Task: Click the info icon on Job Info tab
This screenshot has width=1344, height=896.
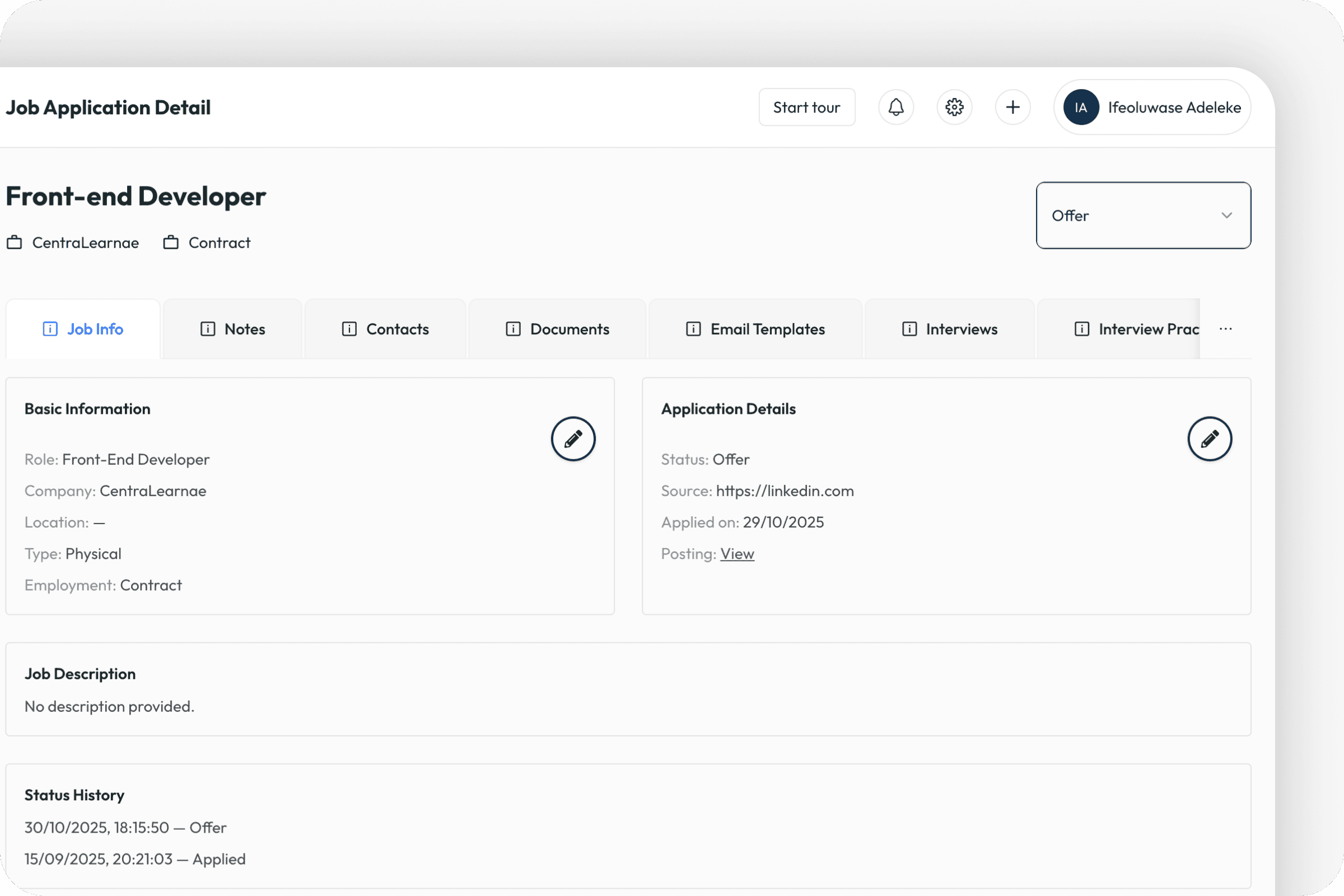Action: [50, 329]
